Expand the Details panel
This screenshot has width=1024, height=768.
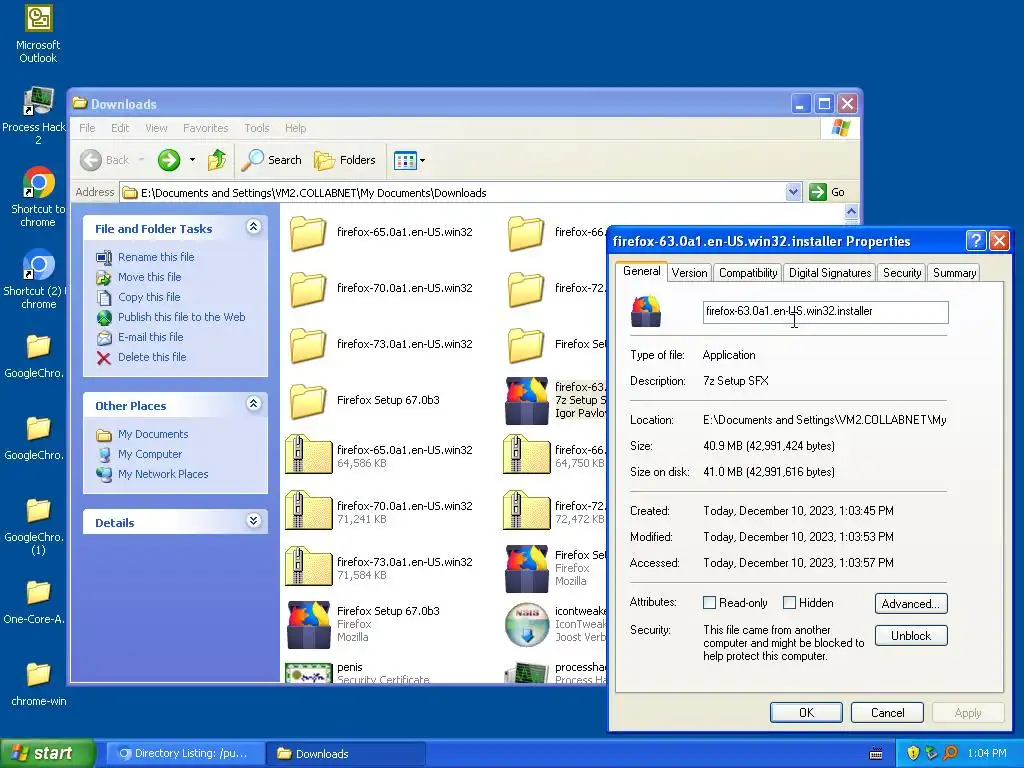[x=253, y=521]
